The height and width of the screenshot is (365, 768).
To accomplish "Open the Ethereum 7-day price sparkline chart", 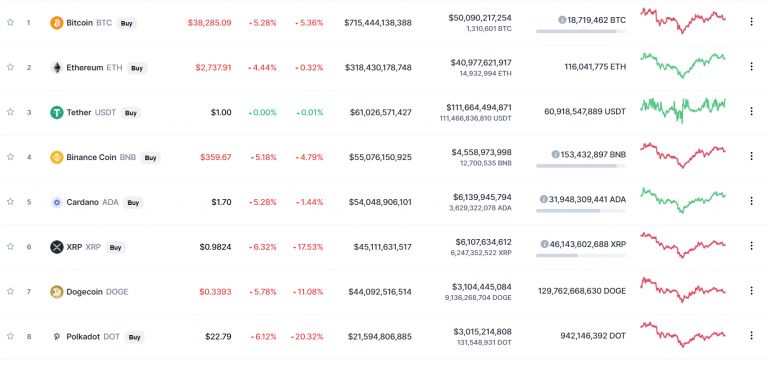I will 683,66.
